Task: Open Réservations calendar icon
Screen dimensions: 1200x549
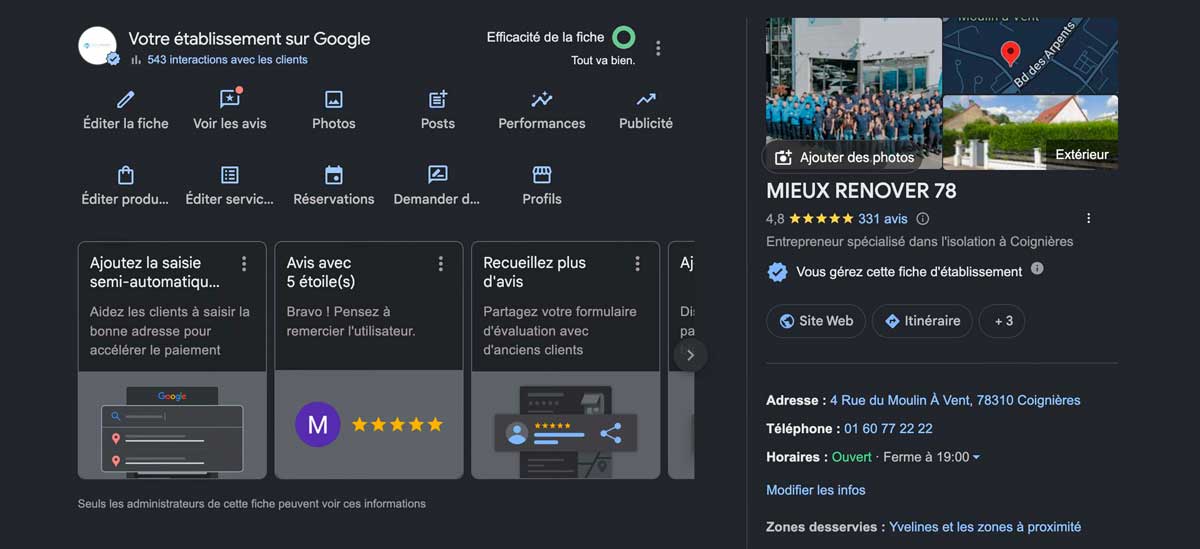Action: (x=334, y=175)
